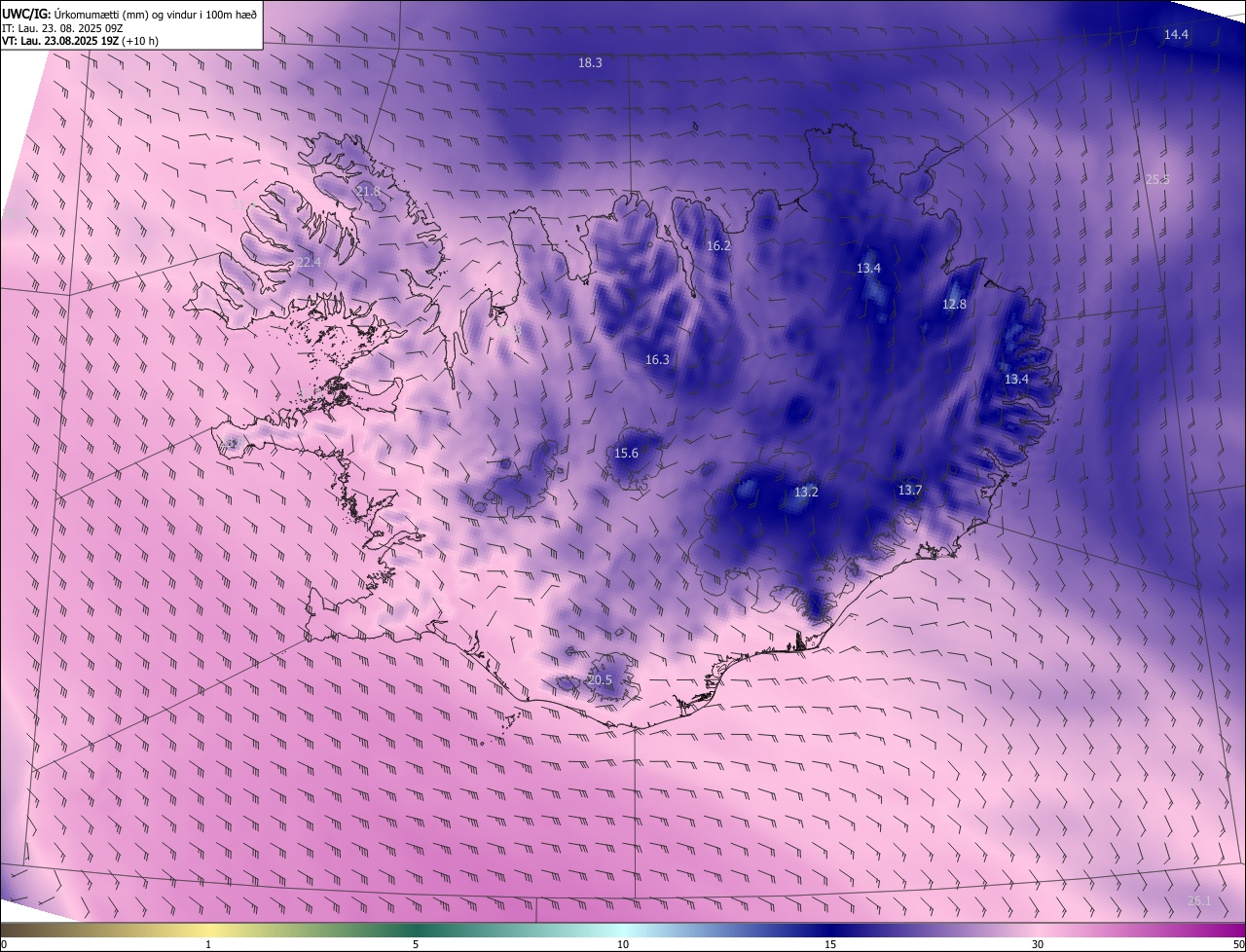Click the 10 tick on the color scale
This screenshot has height=952, width=1246.
(623, 944)
